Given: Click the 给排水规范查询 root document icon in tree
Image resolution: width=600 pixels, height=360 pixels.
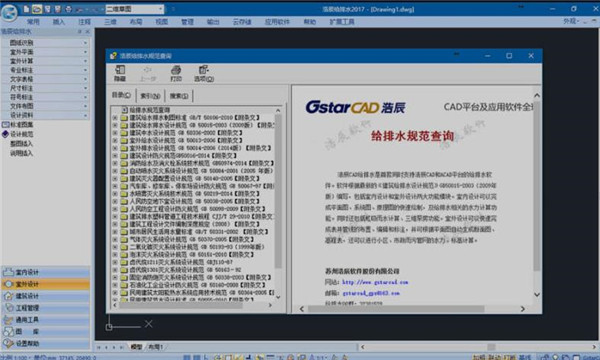Looking at the screenshot, I should click(x=125, y=110).
